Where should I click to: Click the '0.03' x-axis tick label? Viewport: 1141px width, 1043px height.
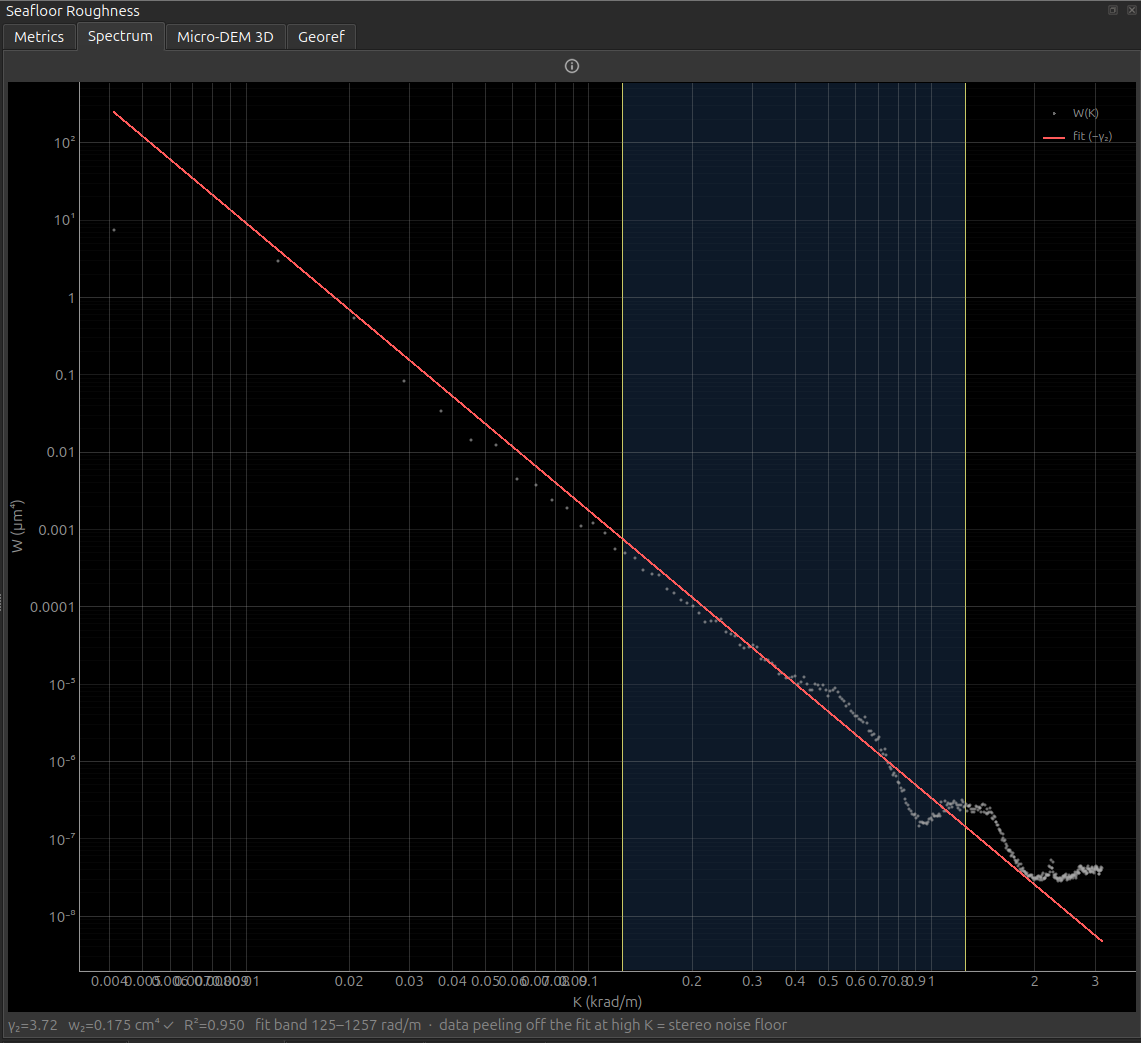(x=410, y=981)
